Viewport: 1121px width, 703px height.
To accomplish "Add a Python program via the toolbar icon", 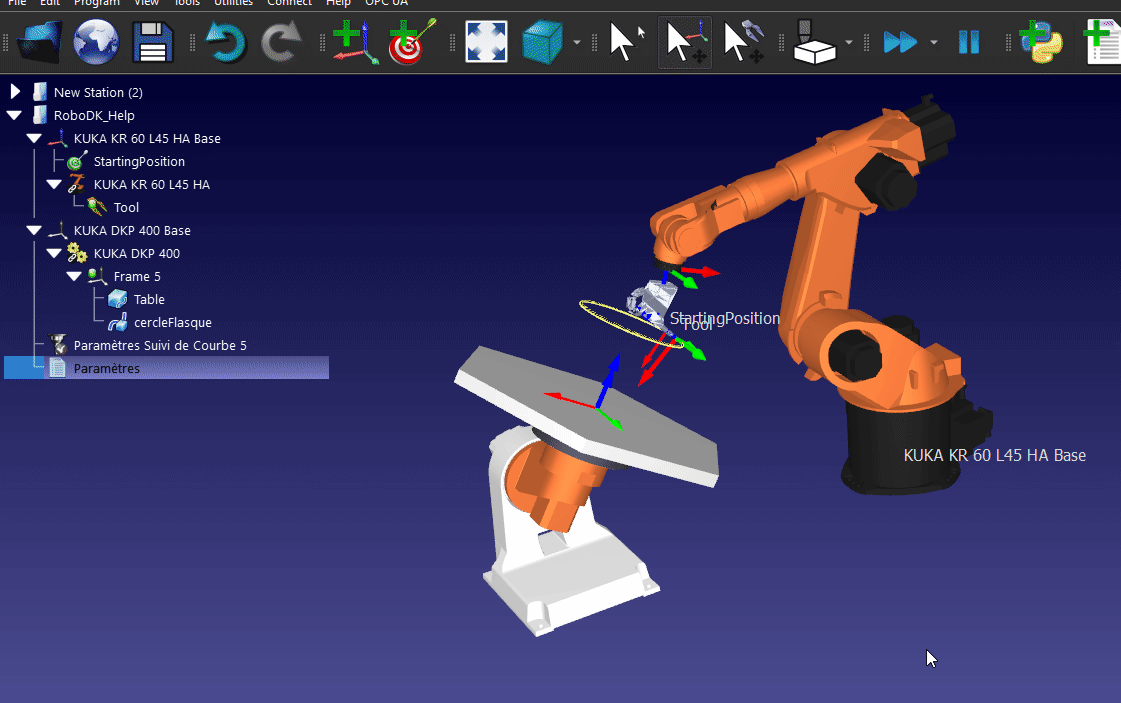I will tap(1040, 42).
